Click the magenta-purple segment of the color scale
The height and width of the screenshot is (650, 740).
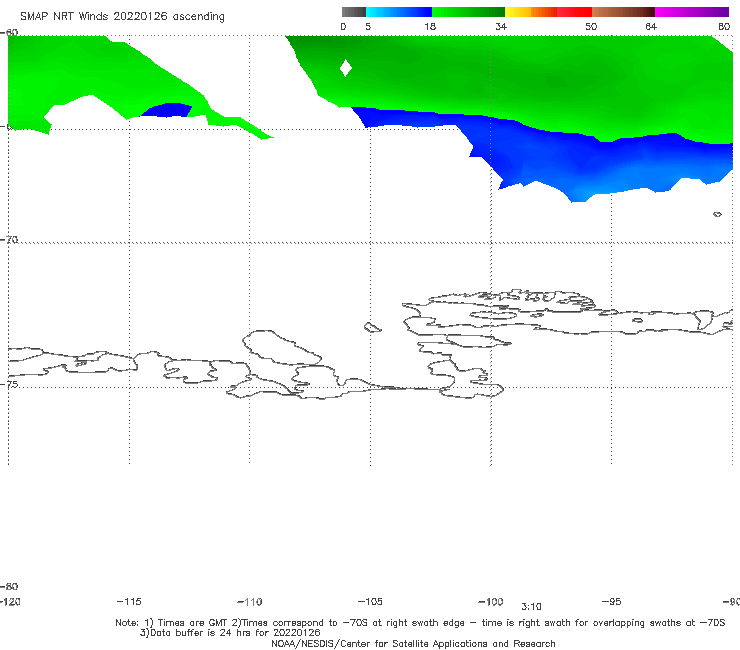[692, 12]
